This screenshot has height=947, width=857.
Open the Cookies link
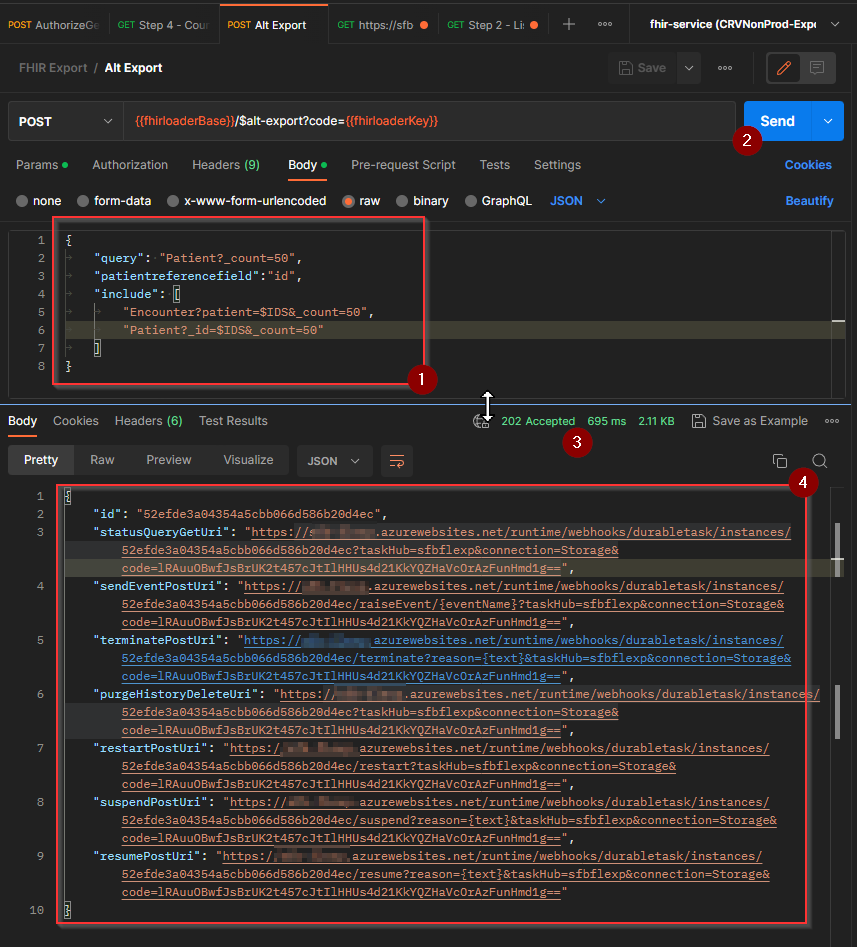pos(808,165)
